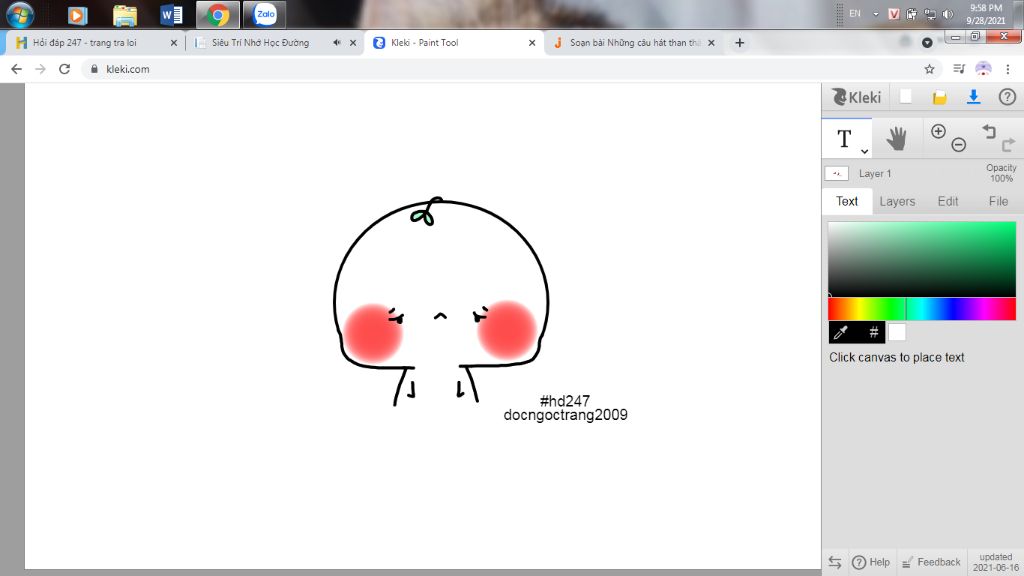Open the Chrome tab search dropdown

coord(927,42)
